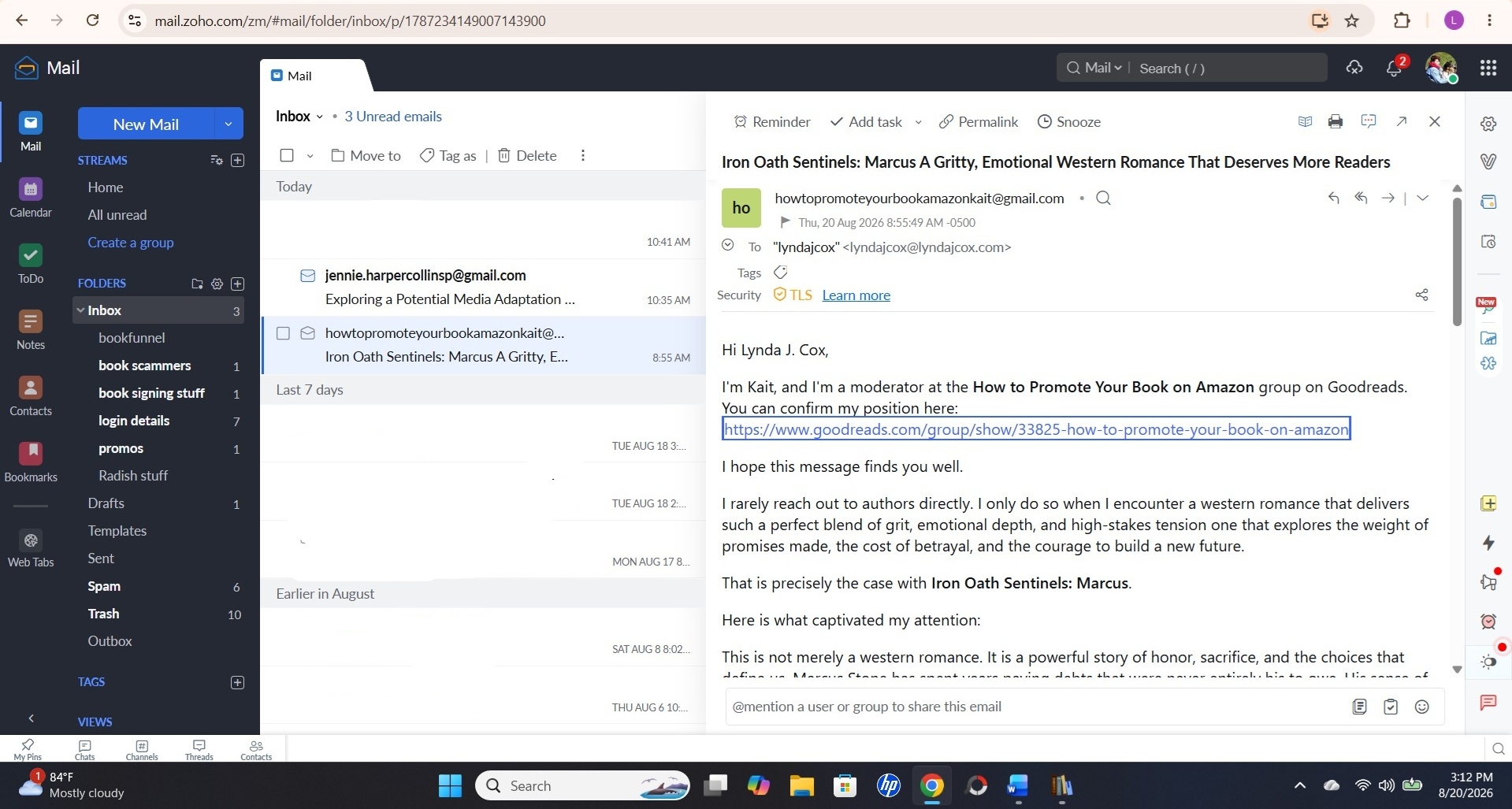Click Create a group link
The width and height of the screenshot is (1512, 809).
[131, 243]
